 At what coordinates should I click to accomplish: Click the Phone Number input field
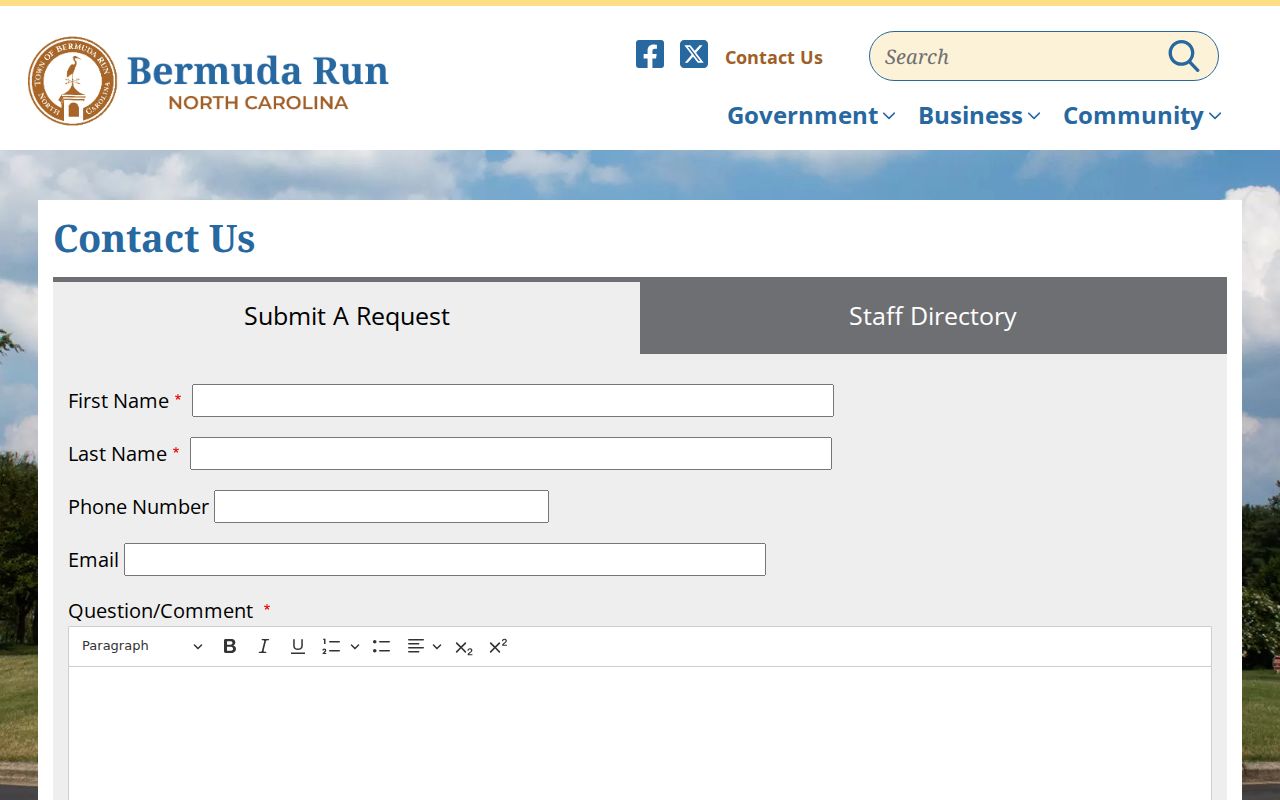click(381, 506)
